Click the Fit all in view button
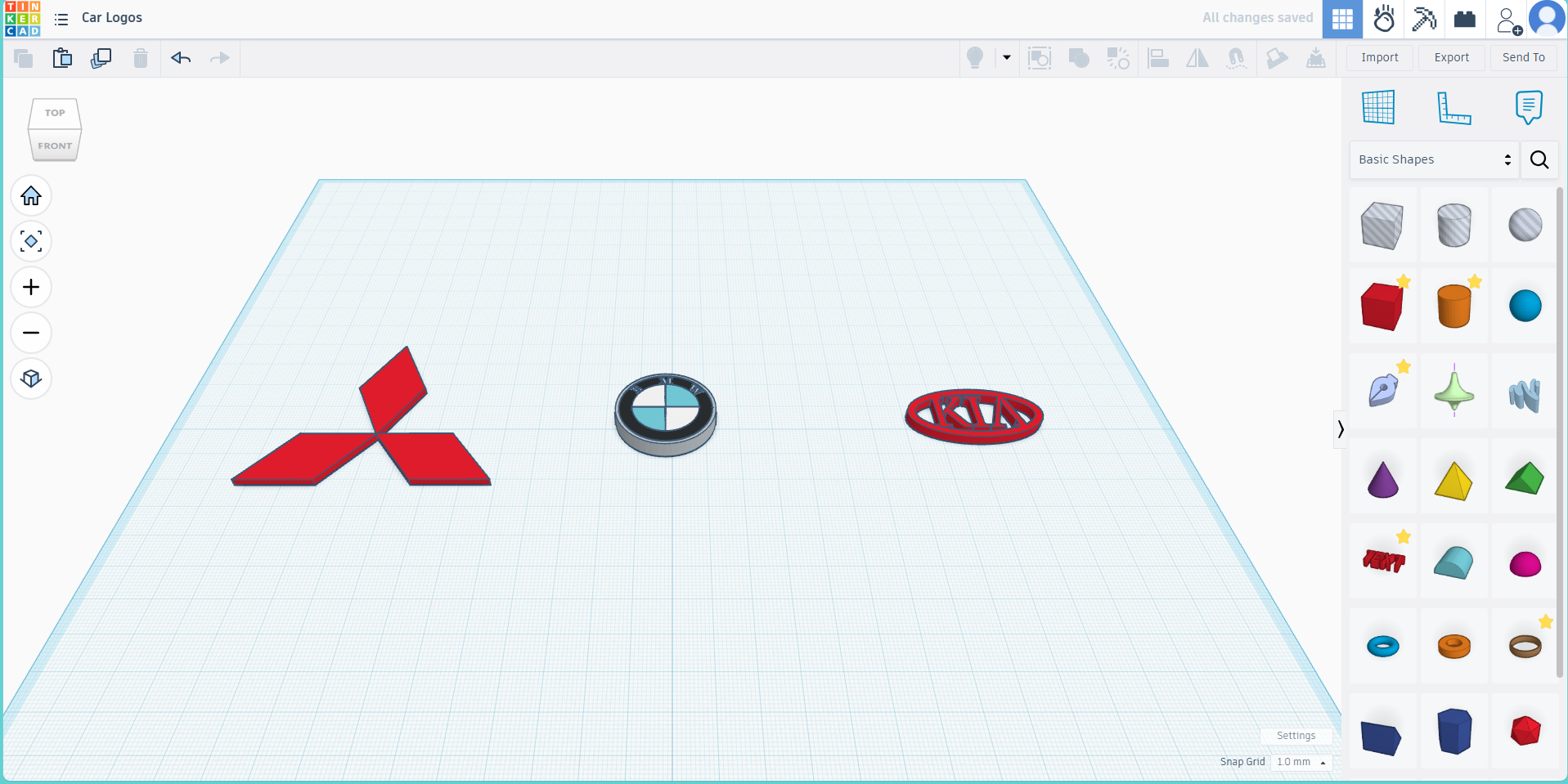This screenshot has width=1568, height=784. (31, 242)
